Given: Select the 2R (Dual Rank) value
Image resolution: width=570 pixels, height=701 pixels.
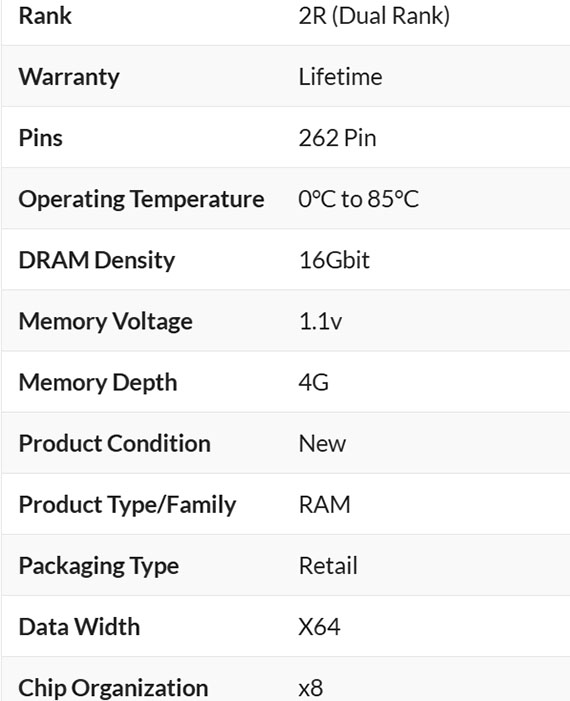Looking at the screenshot, I should [374, 16].
